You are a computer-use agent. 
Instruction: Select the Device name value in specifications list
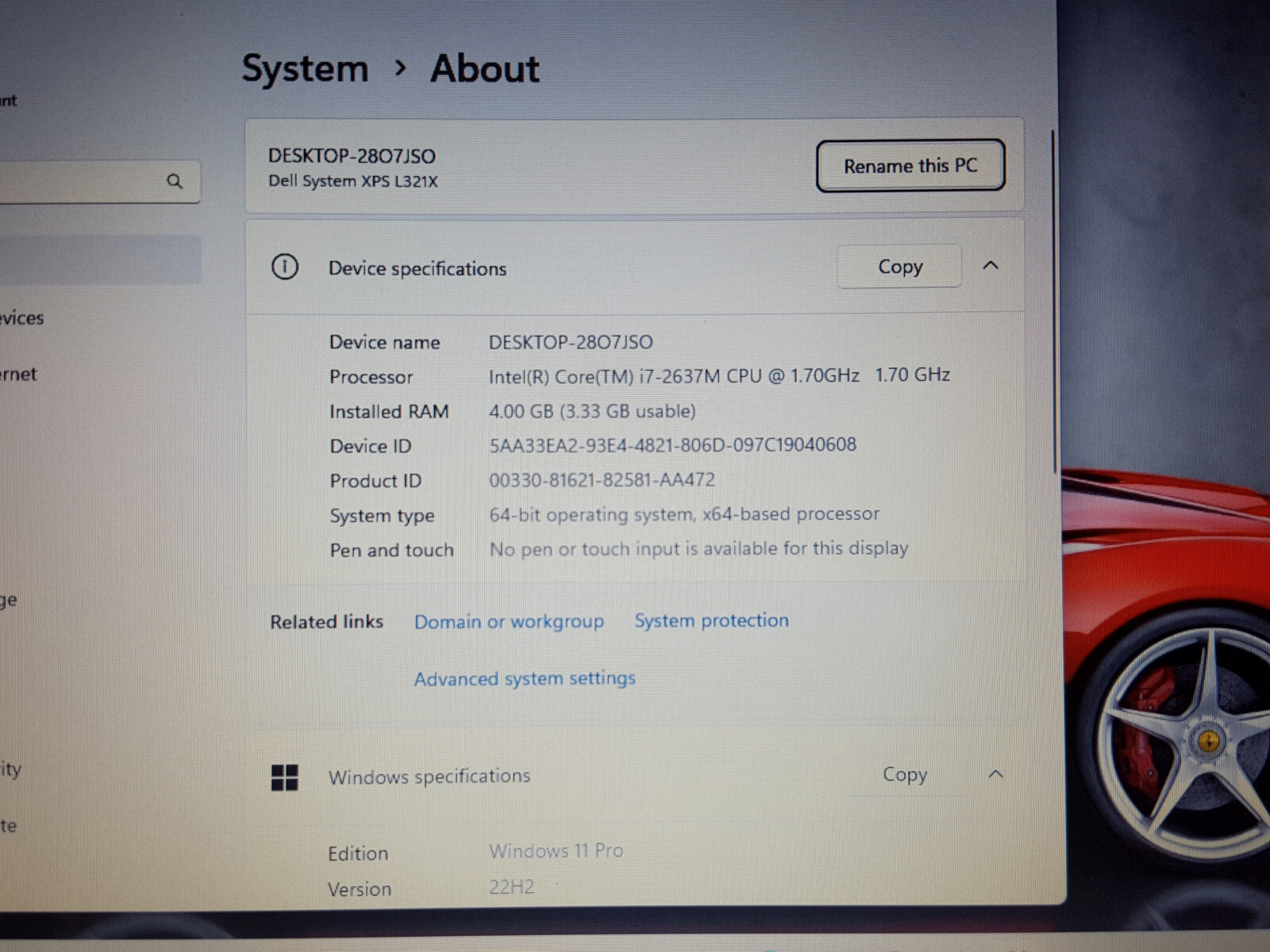pyautogui.click(x=571, y=342)
